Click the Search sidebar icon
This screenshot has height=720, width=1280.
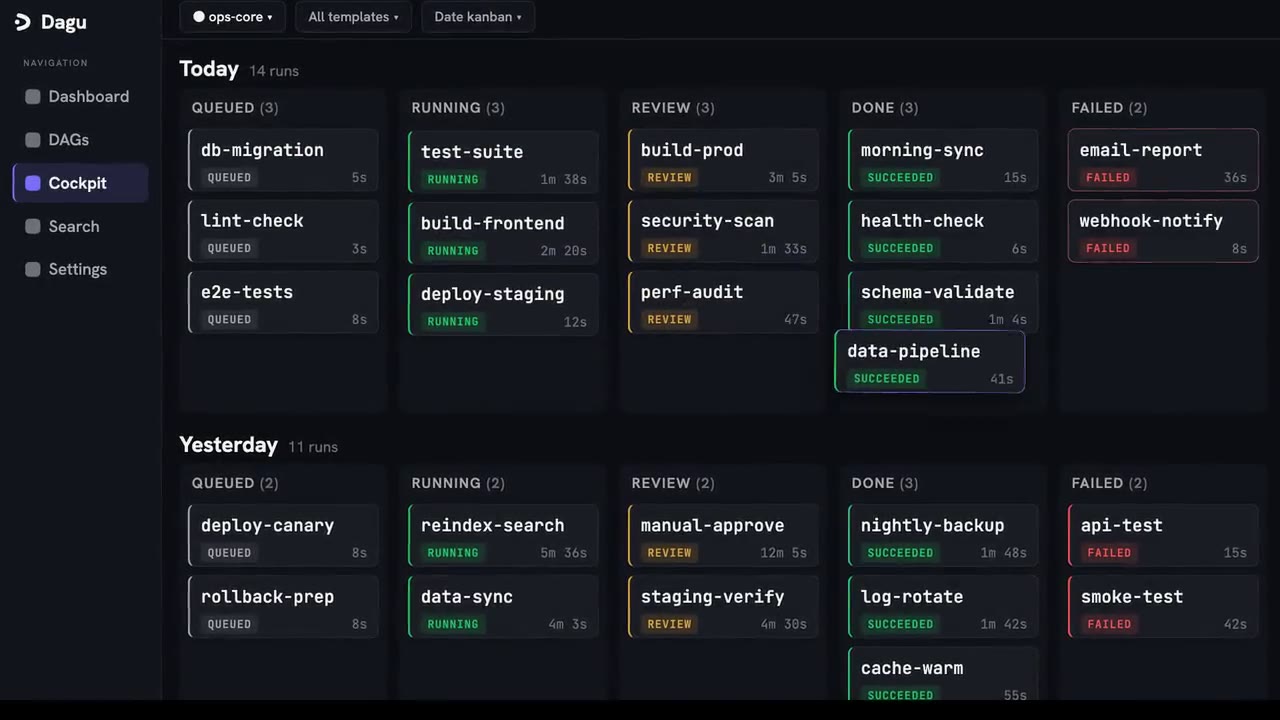33,226
